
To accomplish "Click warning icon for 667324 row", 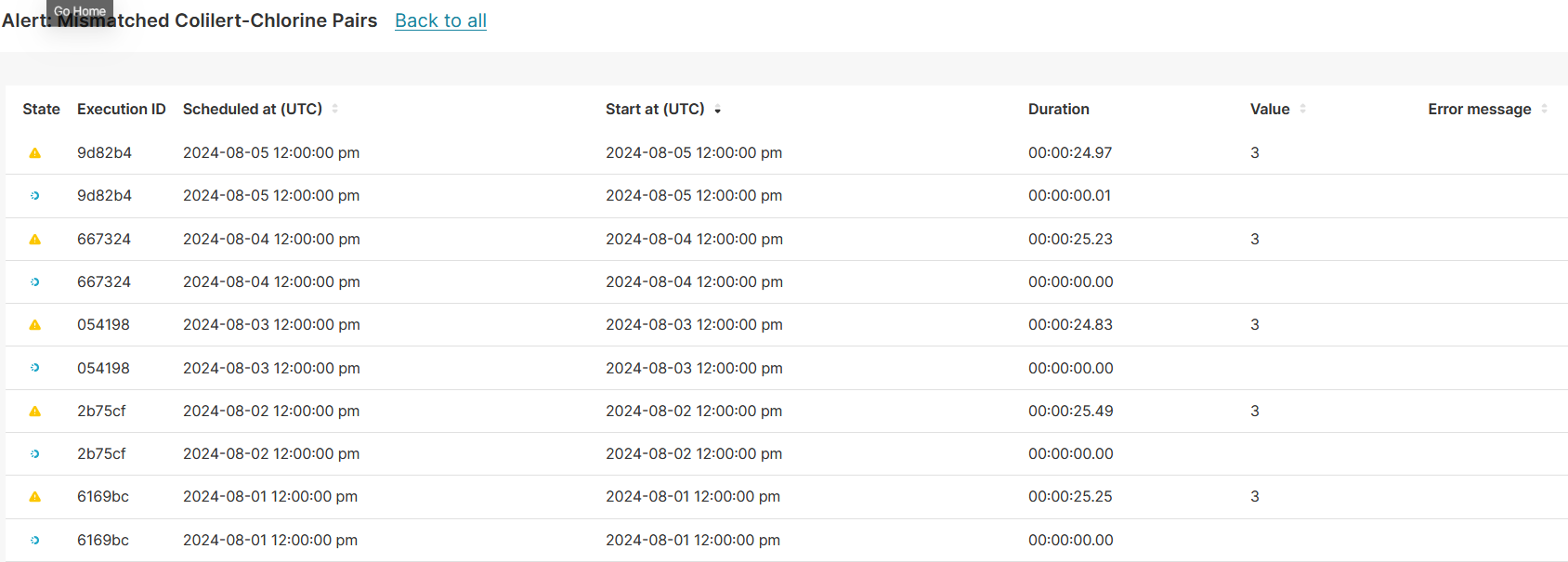I will (35, 240).
